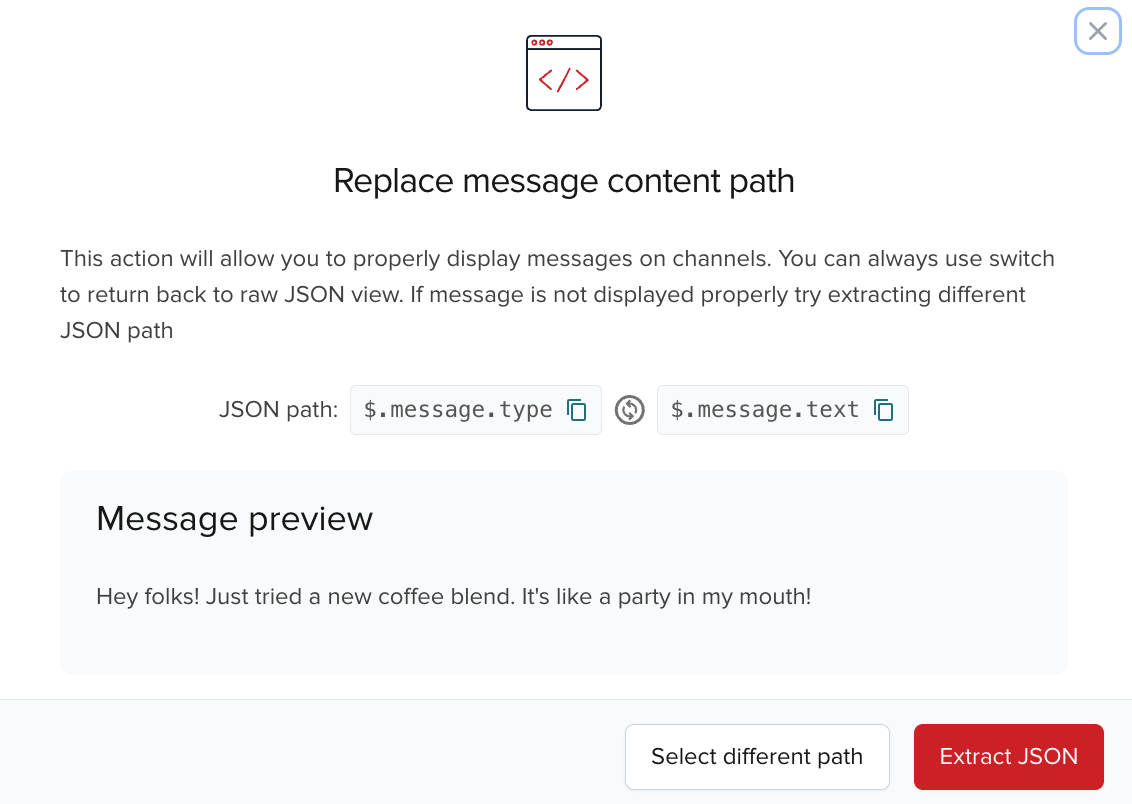Click the $.message.text path field
The height and width of the screenshot is (804, 1132).
pos(765,410)
